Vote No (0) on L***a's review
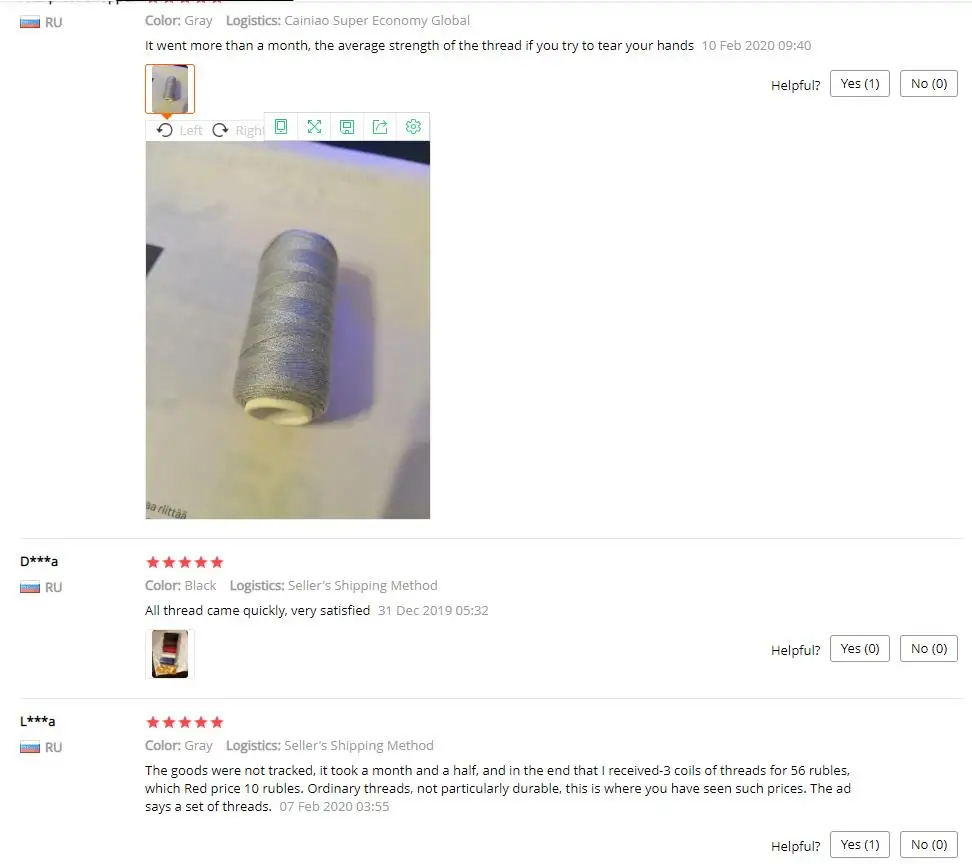This screenshot has height=864, width=972. point(929,845)
